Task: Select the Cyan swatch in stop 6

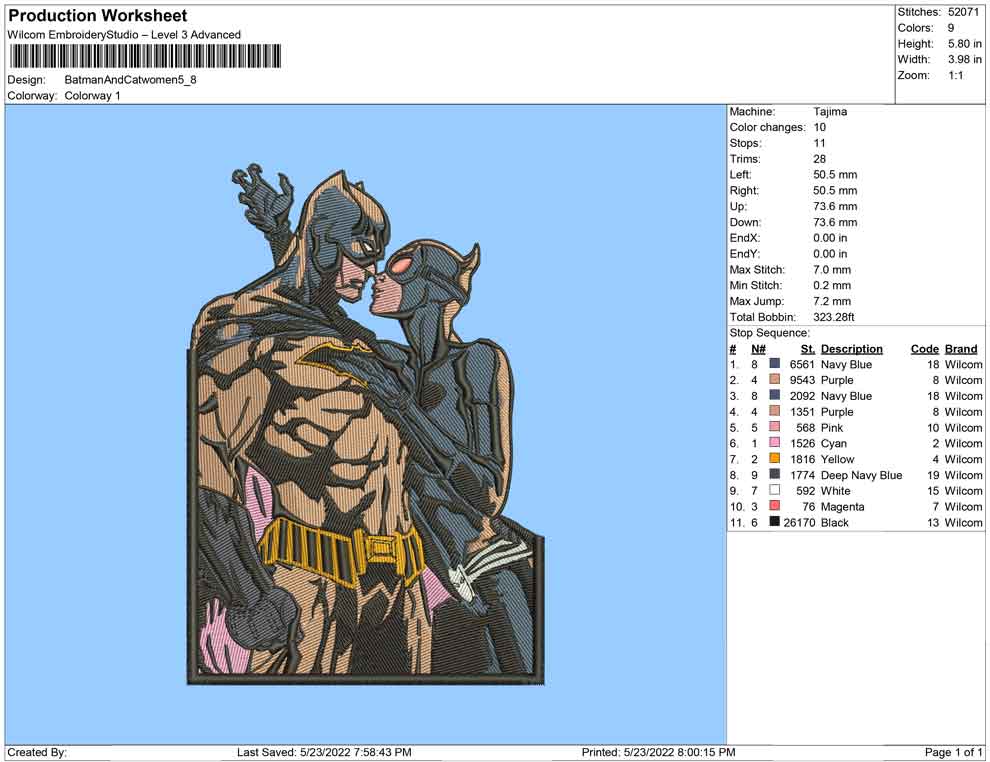Action: pos(774,443)
